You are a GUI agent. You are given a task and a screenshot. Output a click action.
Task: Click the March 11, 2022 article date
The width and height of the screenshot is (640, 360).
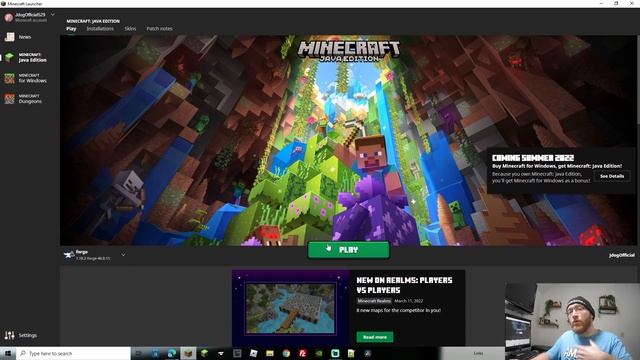point(409,301)
